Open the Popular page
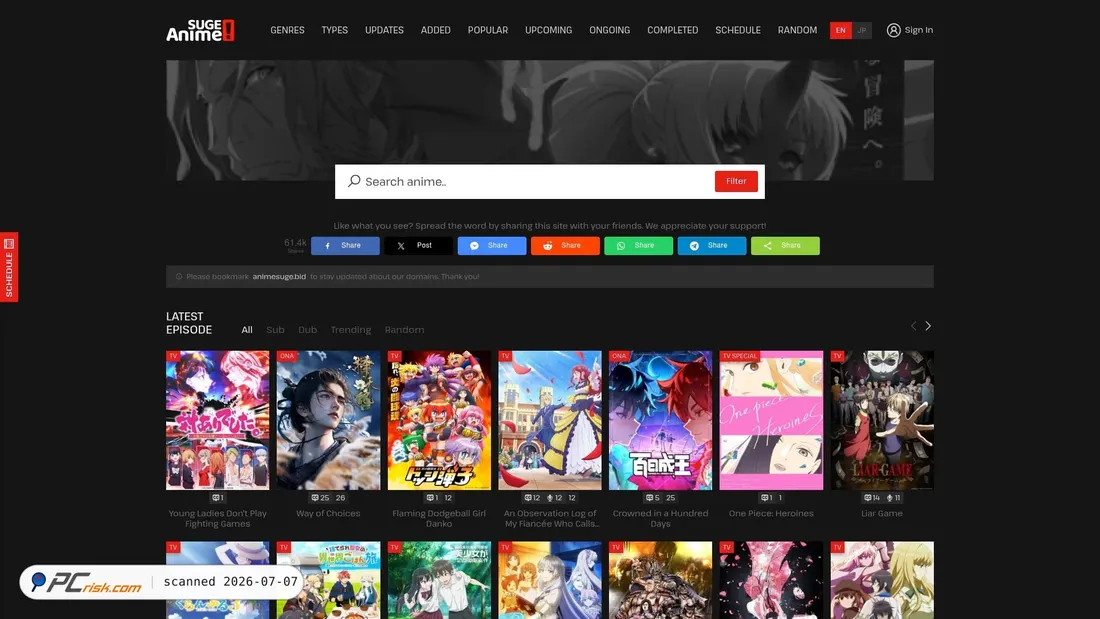 (x=488, y=30)
